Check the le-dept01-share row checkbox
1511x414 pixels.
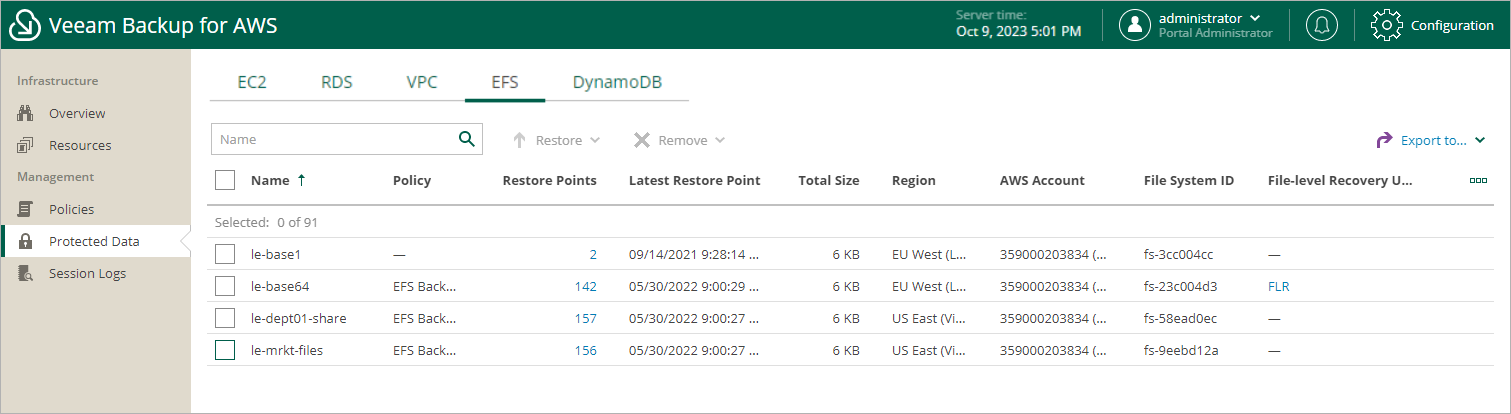coord(225,318)
